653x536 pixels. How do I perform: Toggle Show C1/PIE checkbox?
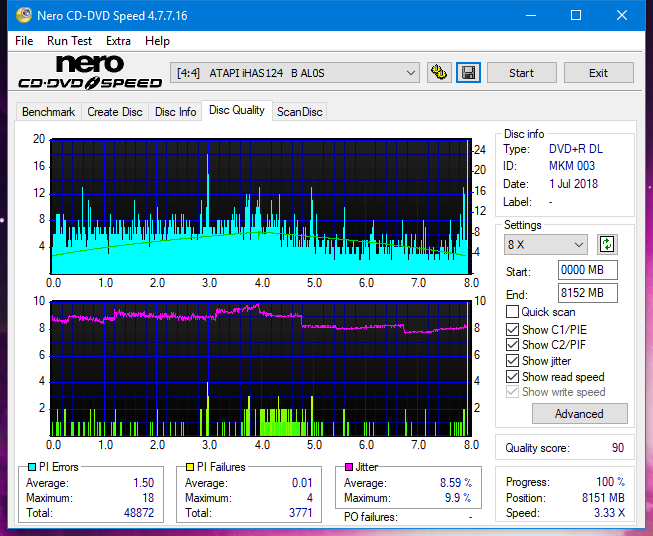coord(512,329)
